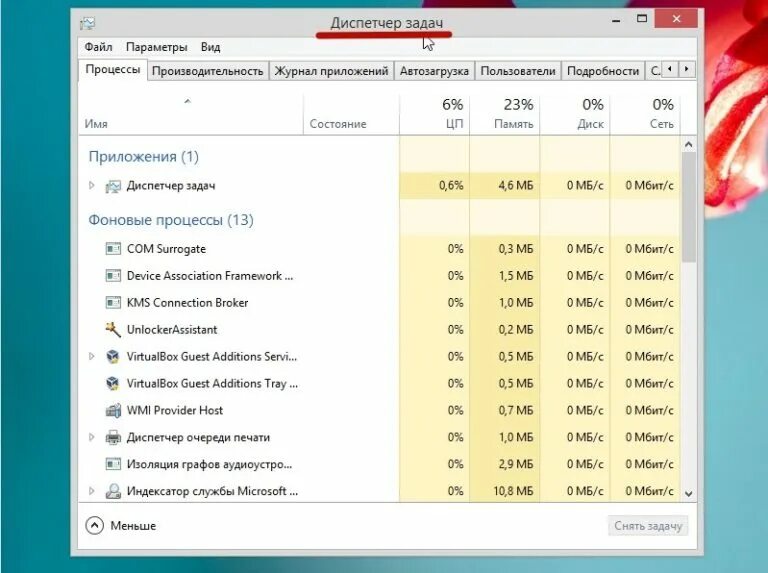
Task: Expand the Индексатор службы Microsoft row
Action: pyautogui.click(x=92, y=491)
